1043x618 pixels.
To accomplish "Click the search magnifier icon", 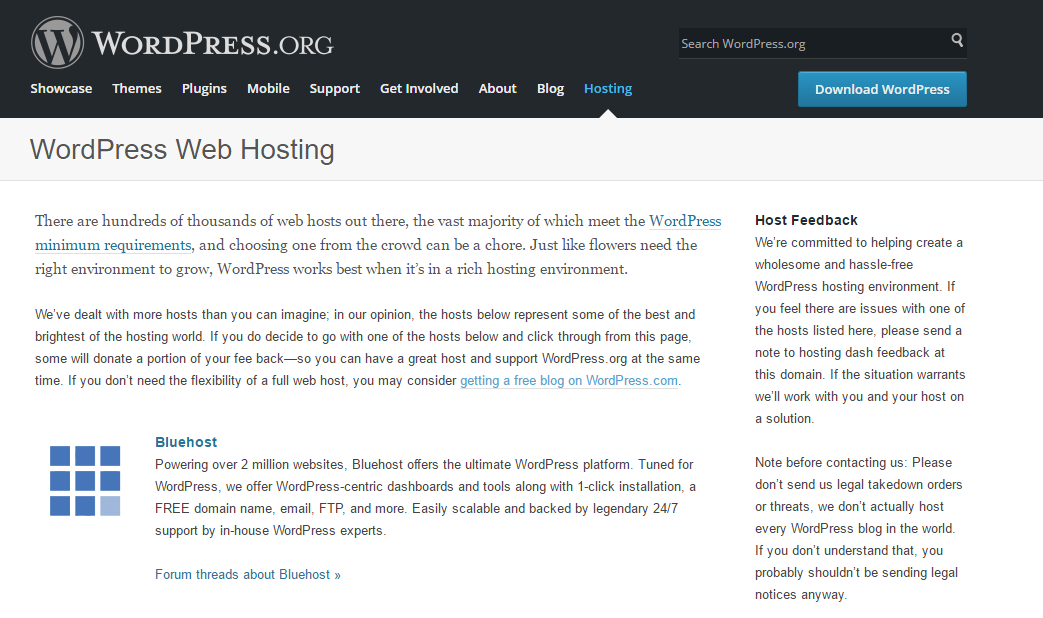I will (x=957, y=40).
